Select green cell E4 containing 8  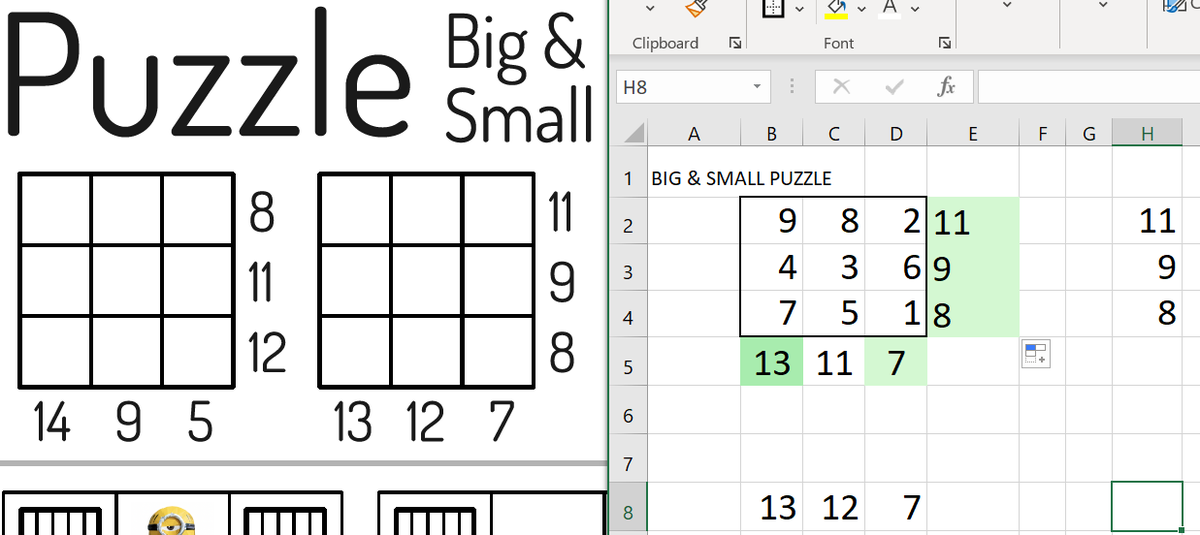972,314
